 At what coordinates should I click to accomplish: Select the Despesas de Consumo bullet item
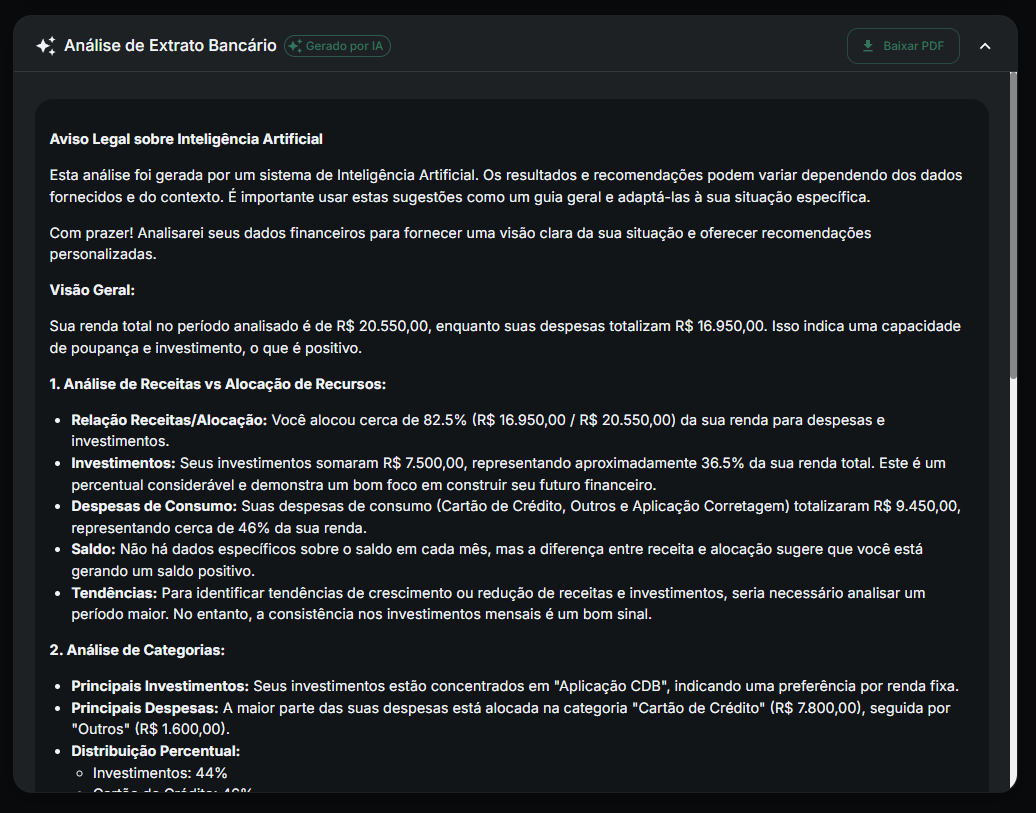(x=150, y=505)
